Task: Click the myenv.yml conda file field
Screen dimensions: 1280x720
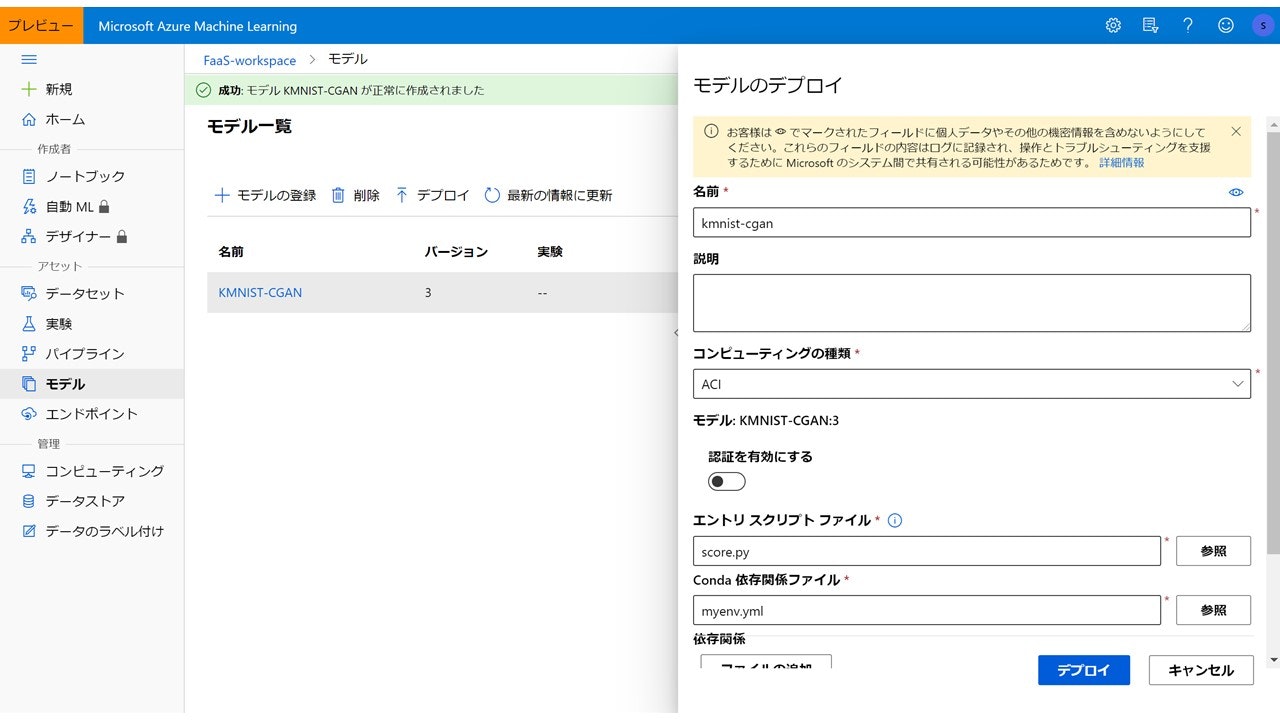Action: [x=927, y=610]
